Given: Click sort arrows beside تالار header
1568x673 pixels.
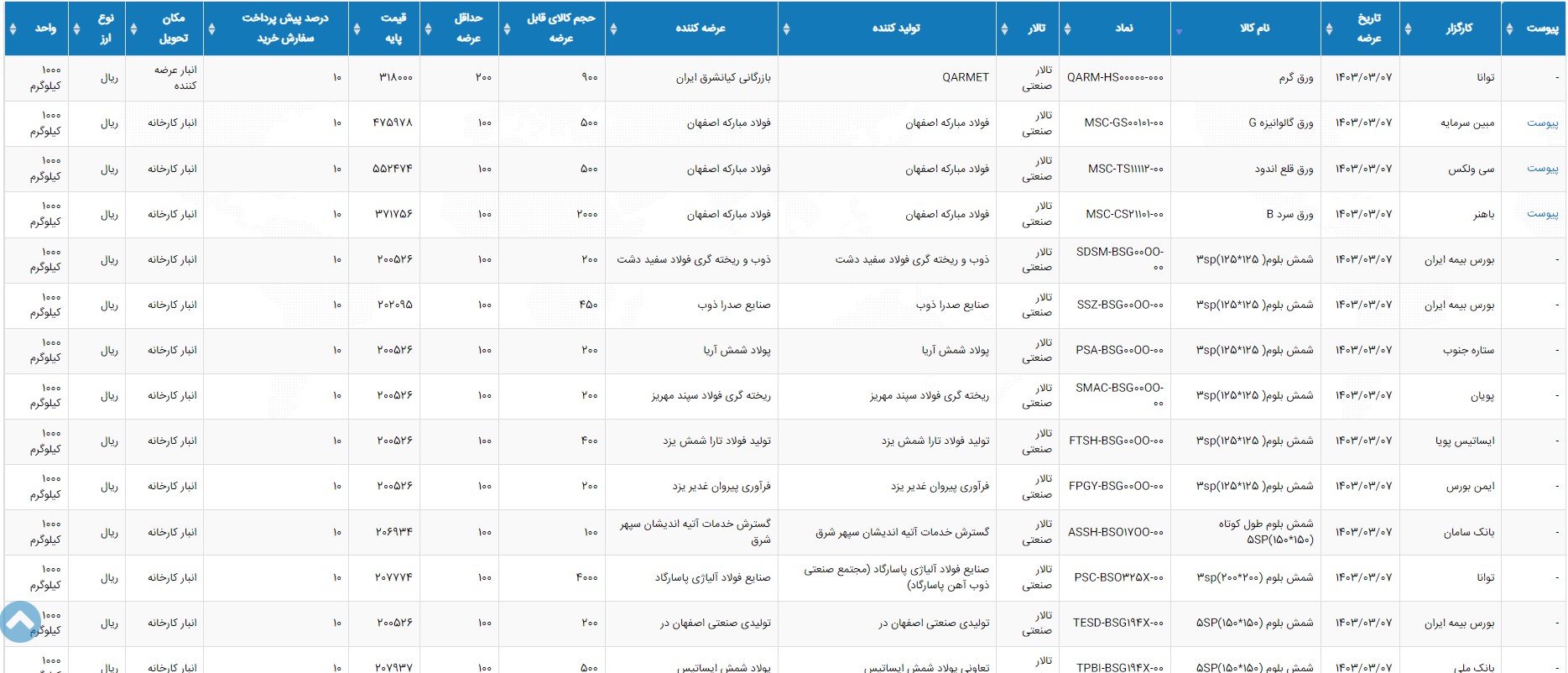Looking at the screenshot, I should [x=1004, y=29].
